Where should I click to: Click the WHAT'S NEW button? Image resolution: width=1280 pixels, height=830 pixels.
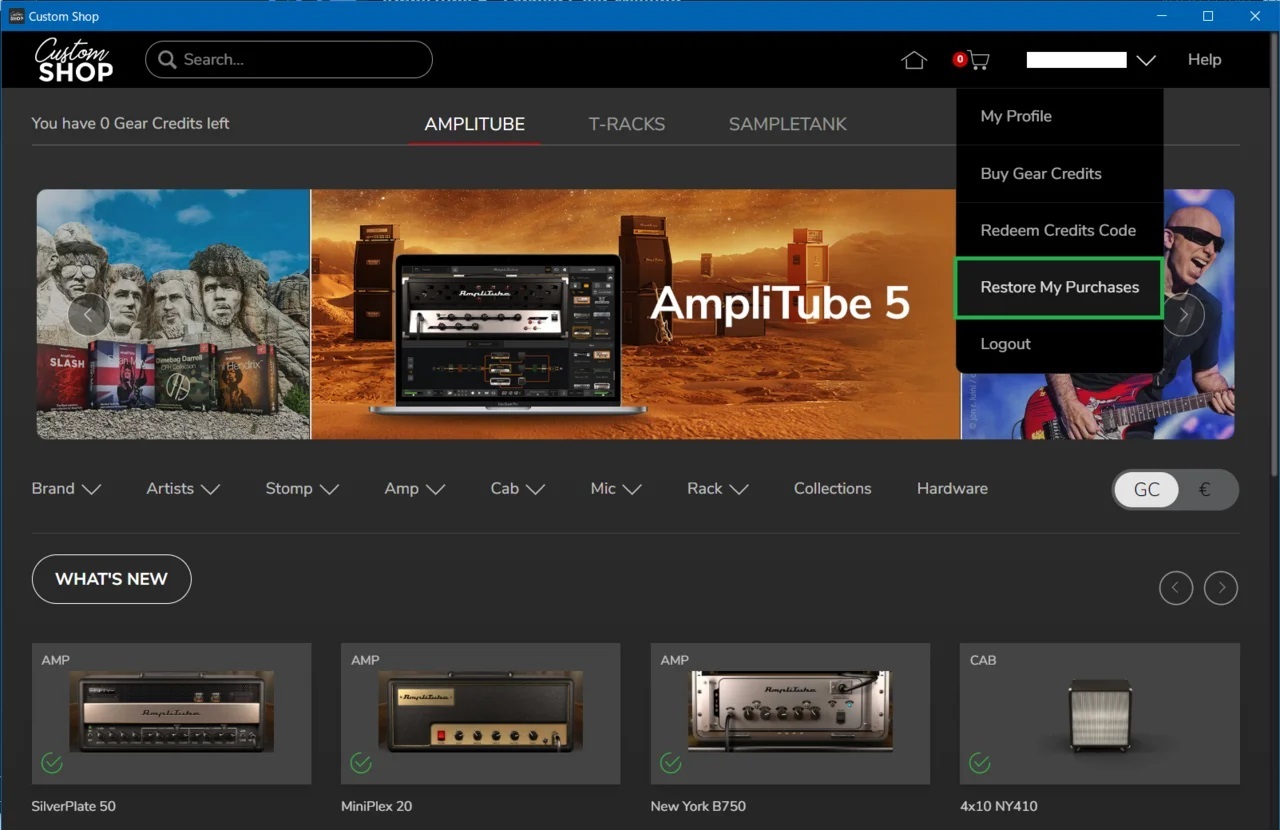coord(111,579)
